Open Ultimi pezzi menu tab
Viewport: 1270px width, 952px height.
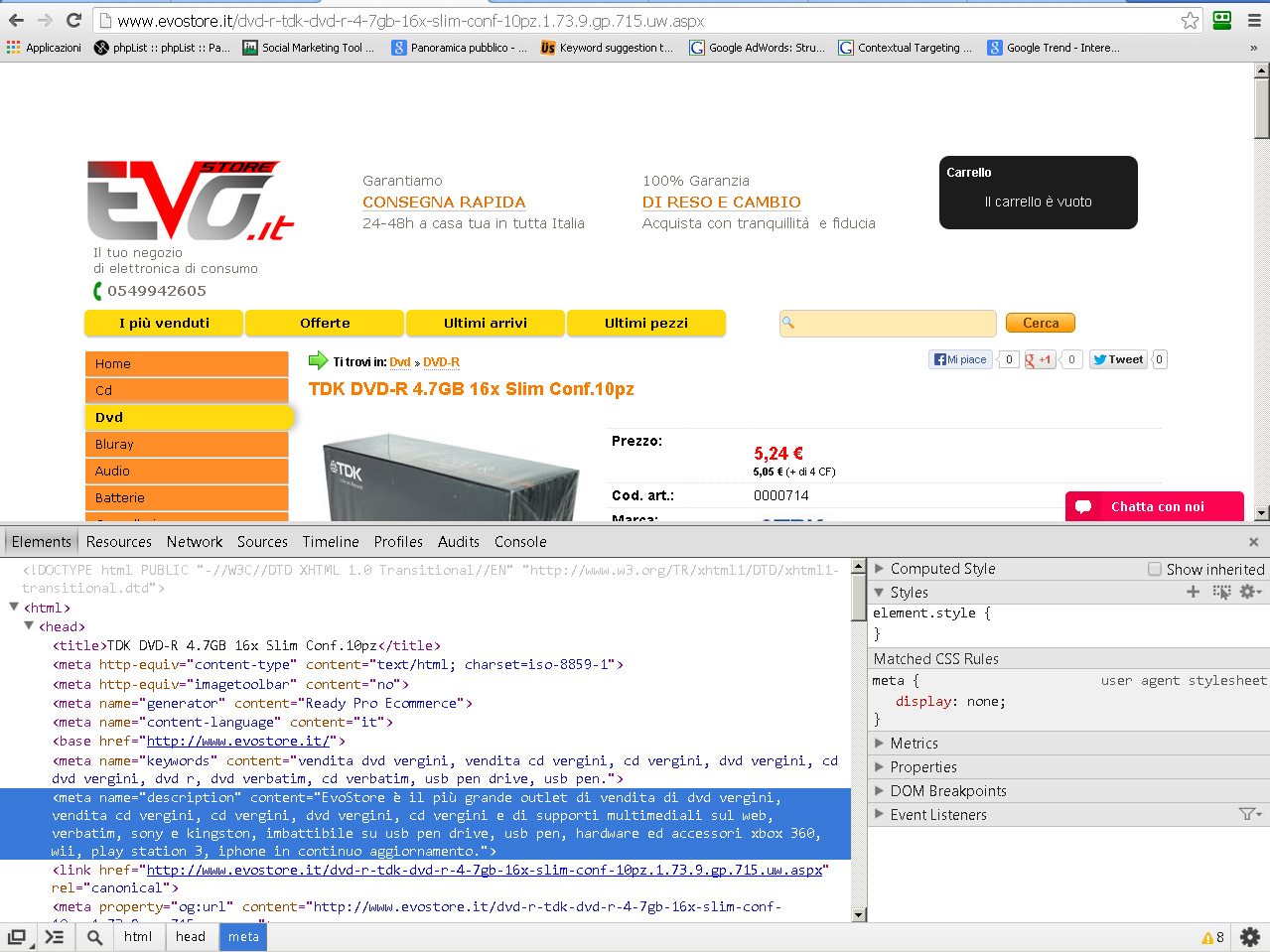point(646,323)
